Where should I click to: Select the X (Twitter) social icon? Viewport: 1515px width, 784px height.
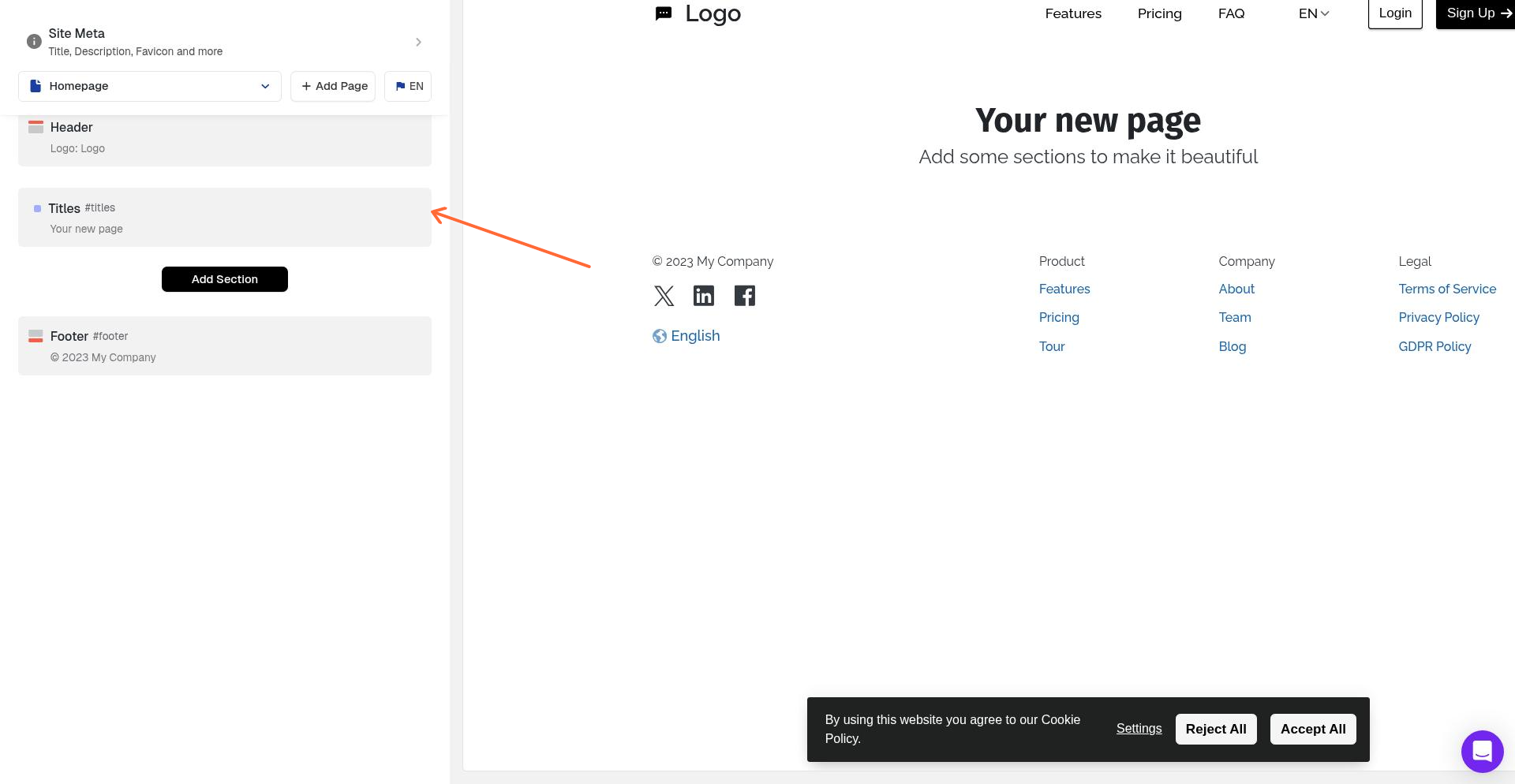(x=664, y=295)
